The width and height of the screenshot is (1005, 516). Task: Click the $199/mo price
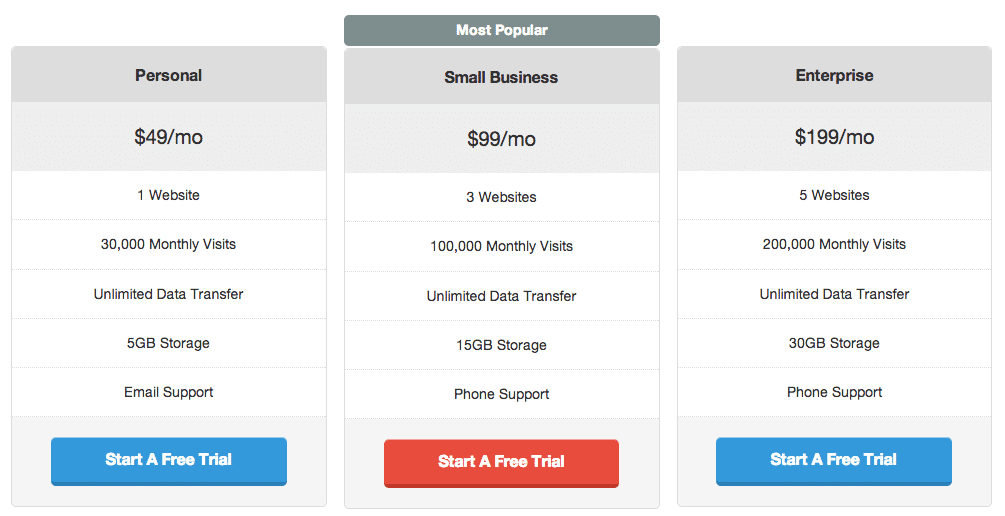834,137
